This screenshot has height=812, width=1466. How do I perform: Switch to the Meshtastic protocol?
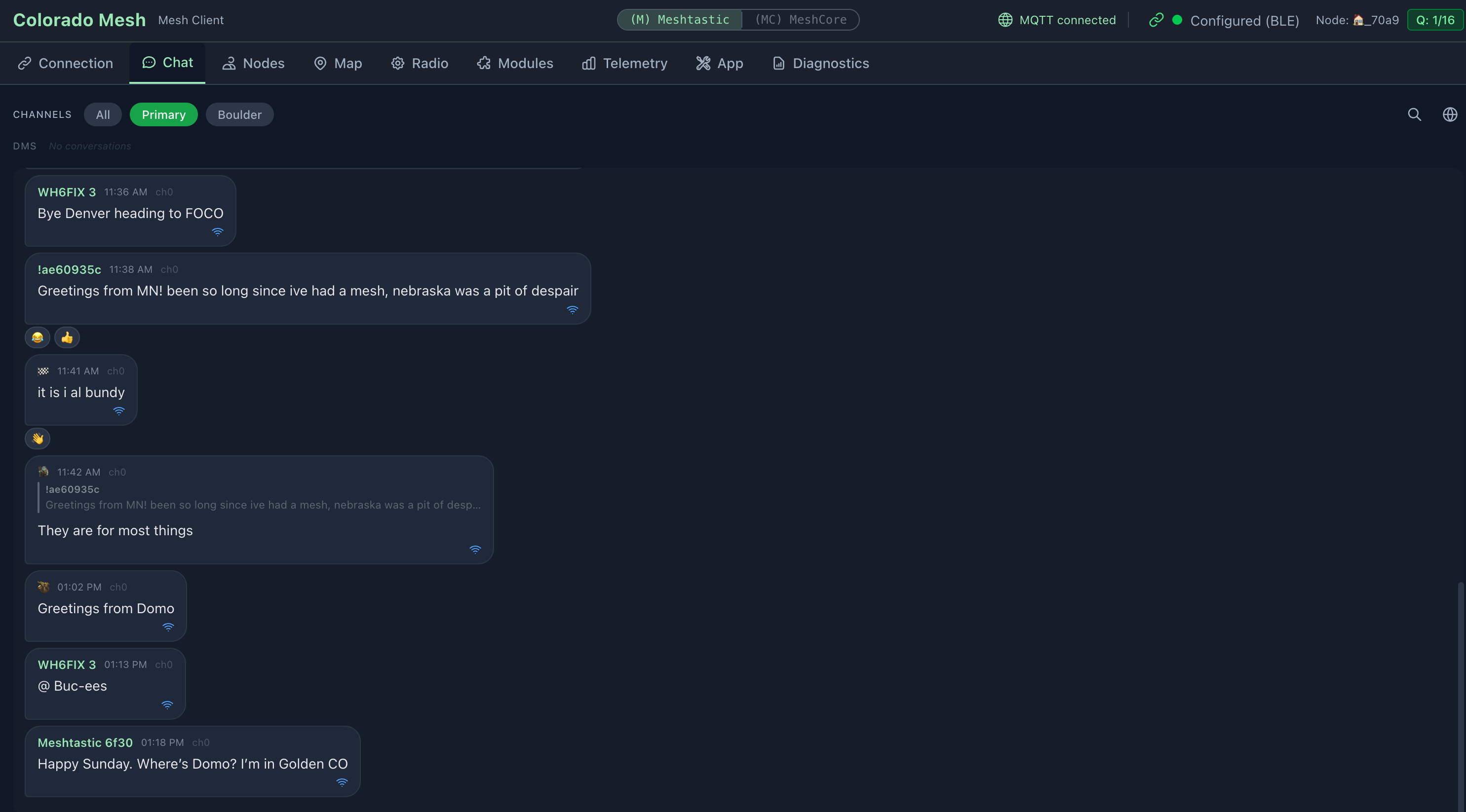pos(680,20)
